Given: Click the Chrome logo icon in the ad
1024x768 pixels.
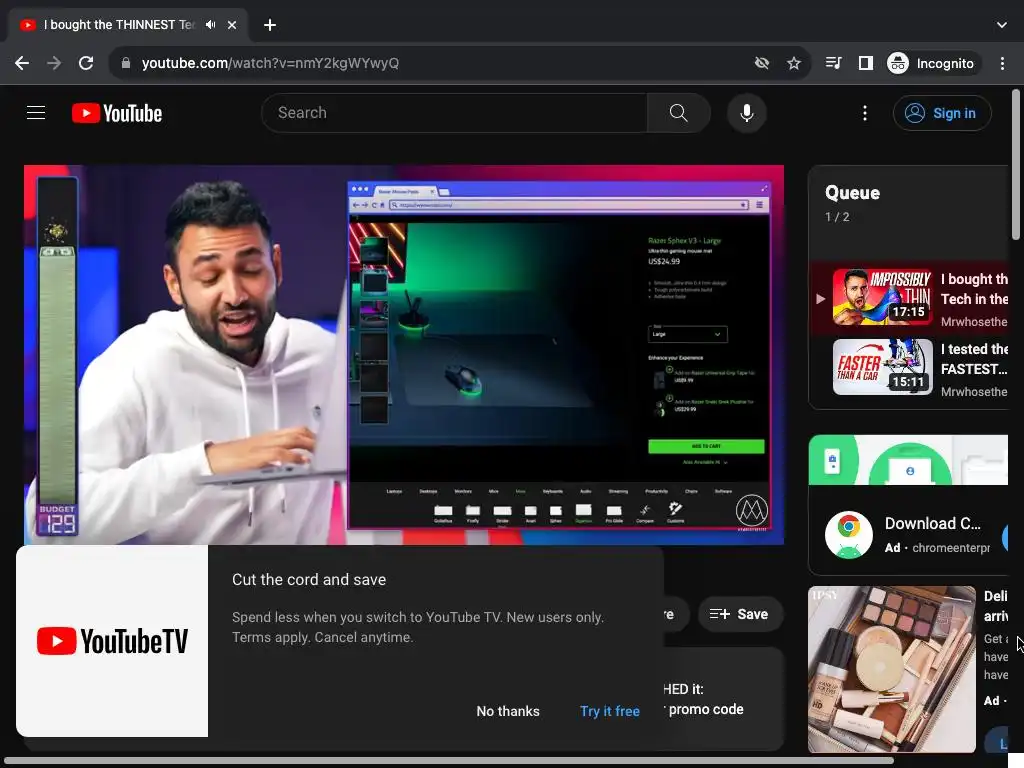Looking at the screenshot, I should coord(849,535).
